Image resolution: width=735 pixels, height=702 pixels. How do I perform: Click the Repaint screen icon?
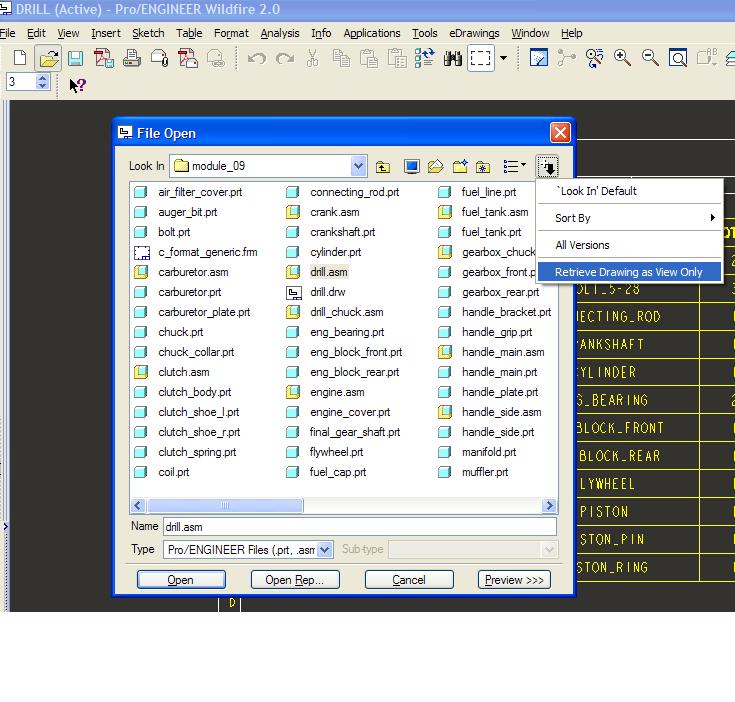coord(539,59)
